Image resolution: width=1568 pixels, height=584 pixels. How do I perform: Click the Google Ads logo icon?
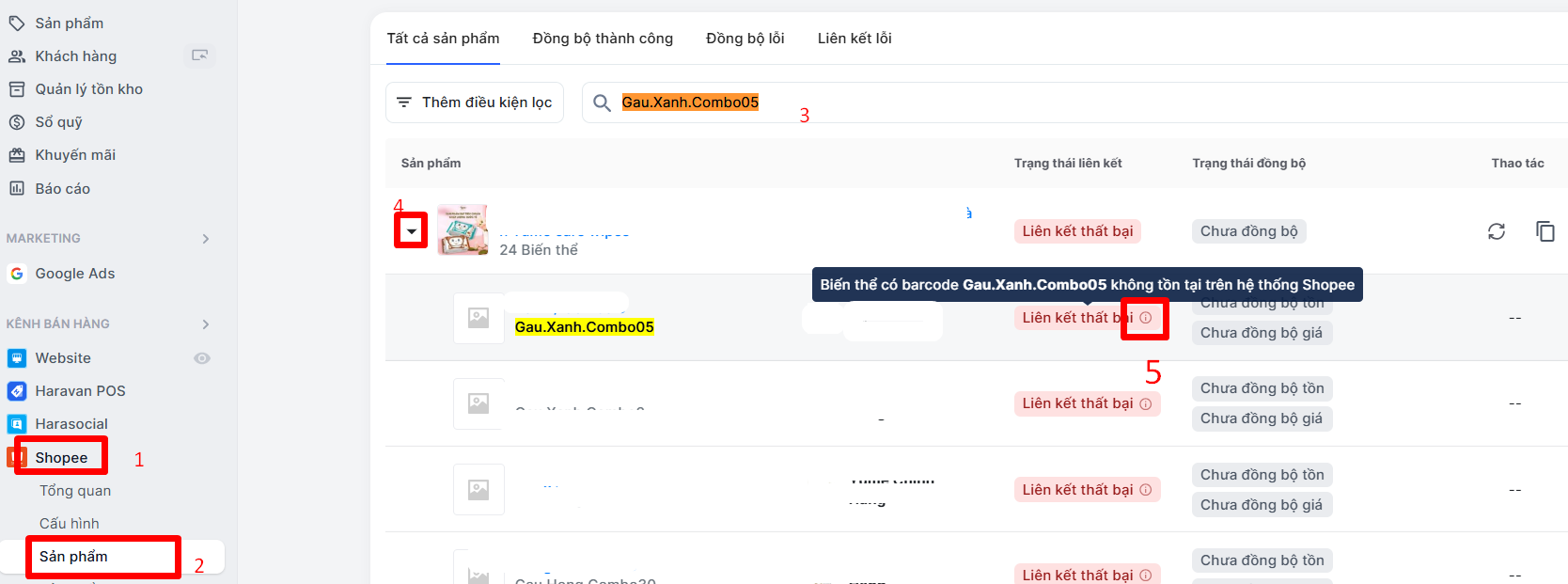17,274
